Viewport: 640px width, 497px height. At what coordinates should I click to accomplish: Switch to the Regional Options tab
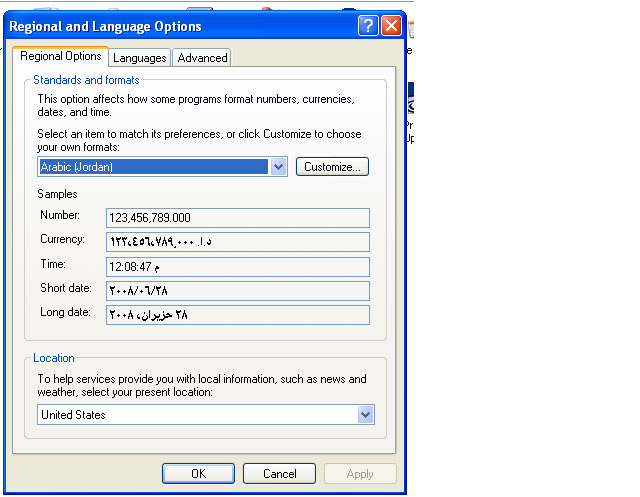point(62,57)
